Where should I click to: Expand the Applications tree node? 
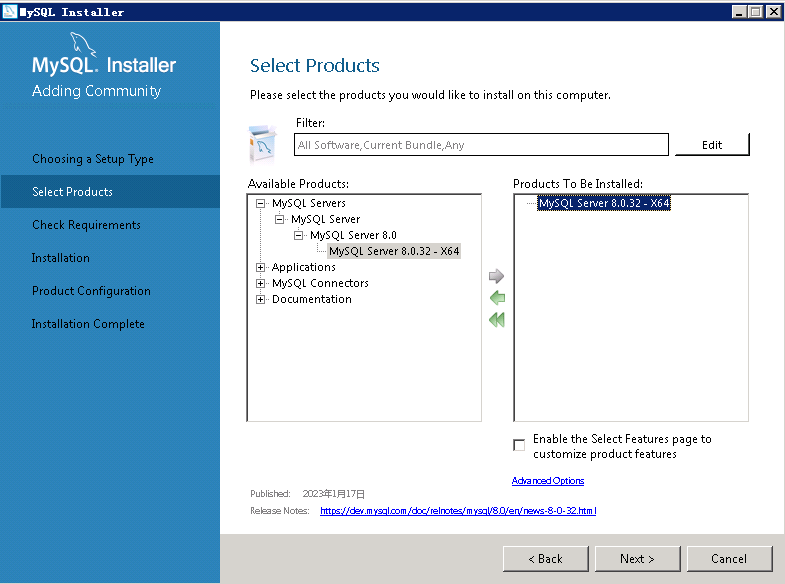click(260, 267)
